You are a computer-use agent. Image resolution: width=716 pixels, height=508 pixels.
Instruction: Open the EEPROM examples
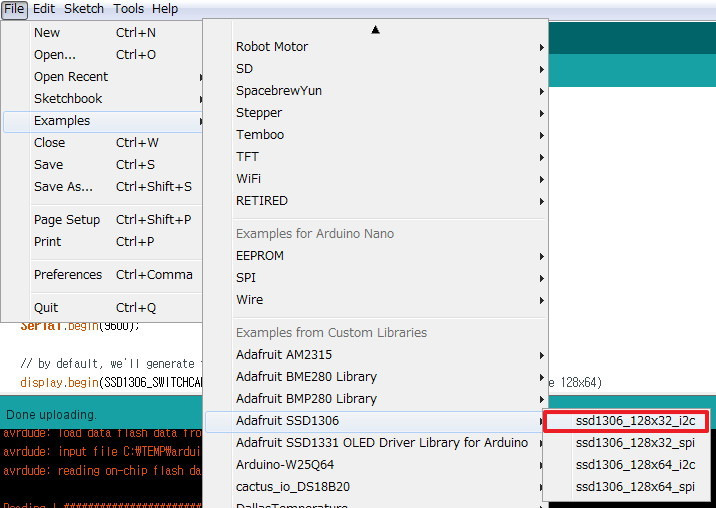coord(375,256)
